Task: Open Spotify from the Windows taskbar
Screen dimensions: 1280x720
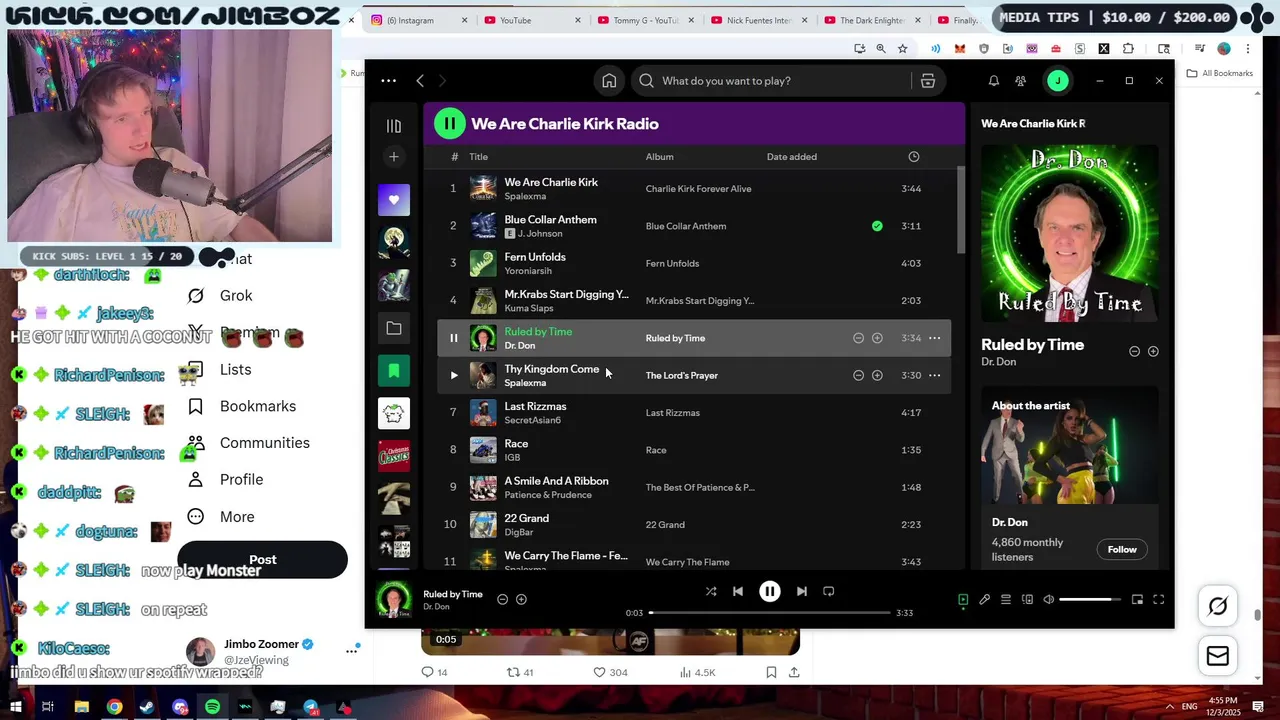Action: [212, 707]
